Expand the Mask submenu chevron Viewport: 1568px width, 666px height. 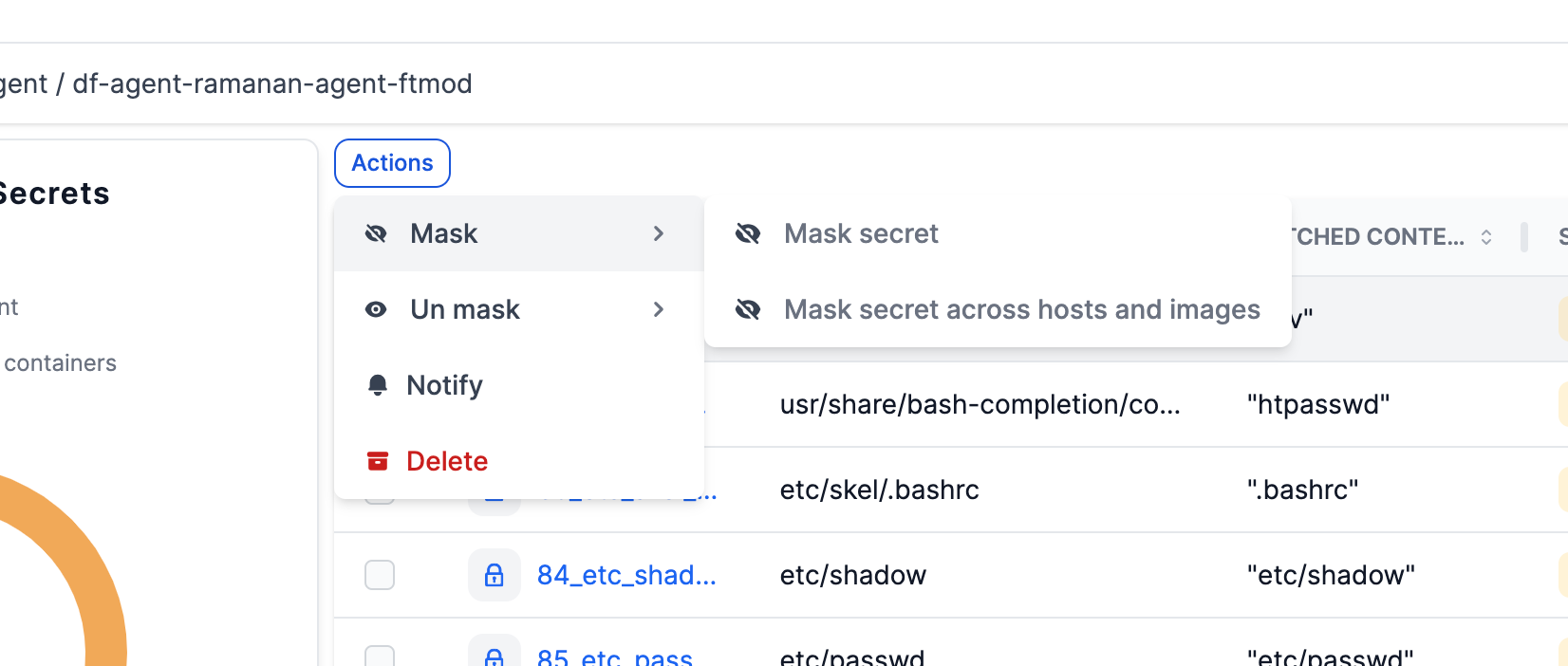pyautogui.click(x=659, y=233)
